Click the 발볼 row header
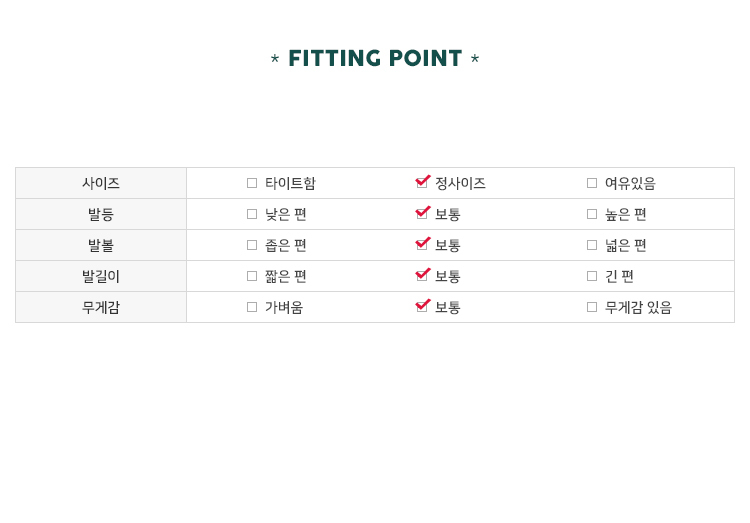This screenshot has height=523, width=750. coord(101,245)
